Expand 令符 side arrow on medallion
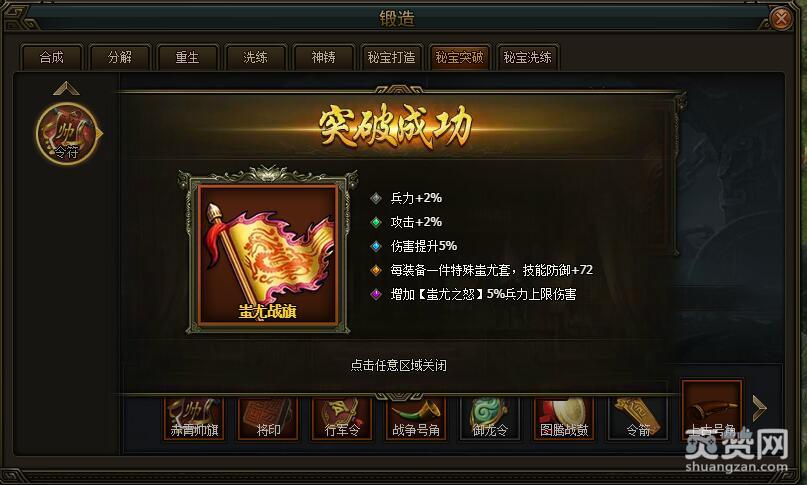This screenshot has width=807, height=485. (x=100, y=134)
